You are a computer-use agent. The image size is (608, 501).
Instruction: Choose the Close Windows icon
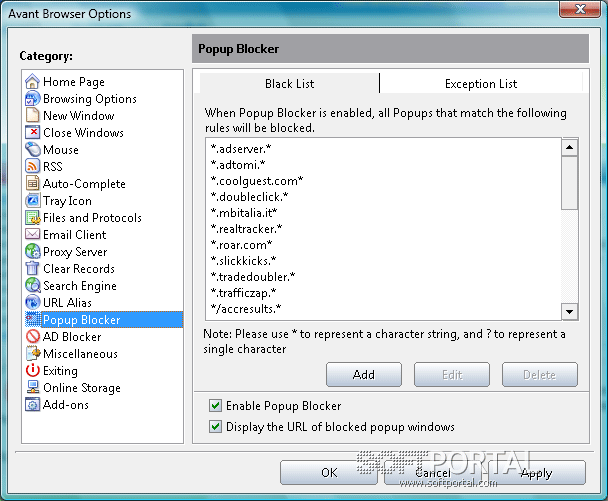pos(33,133)
